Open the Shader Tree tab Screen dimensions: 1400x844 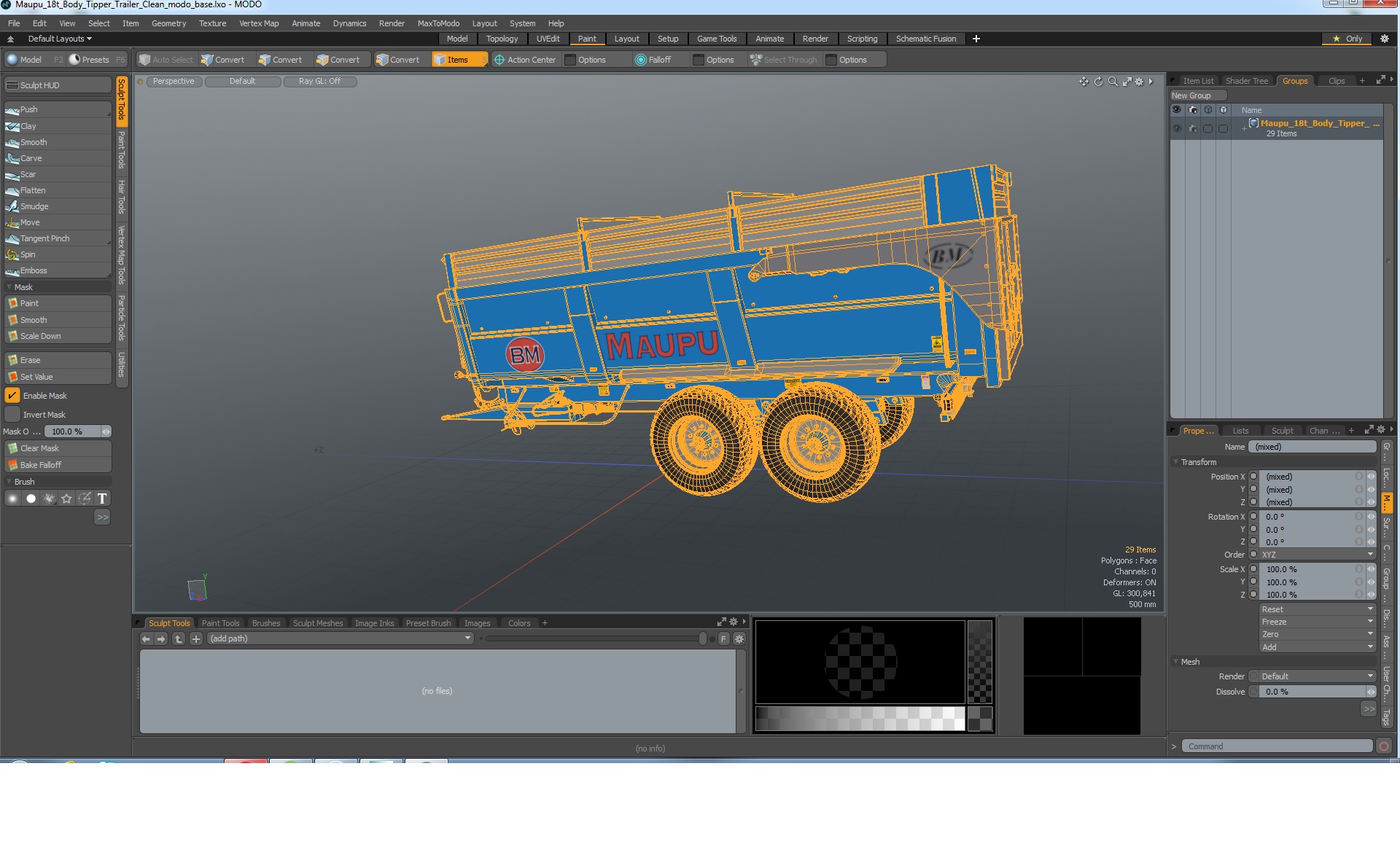(x=1246, y=81)
